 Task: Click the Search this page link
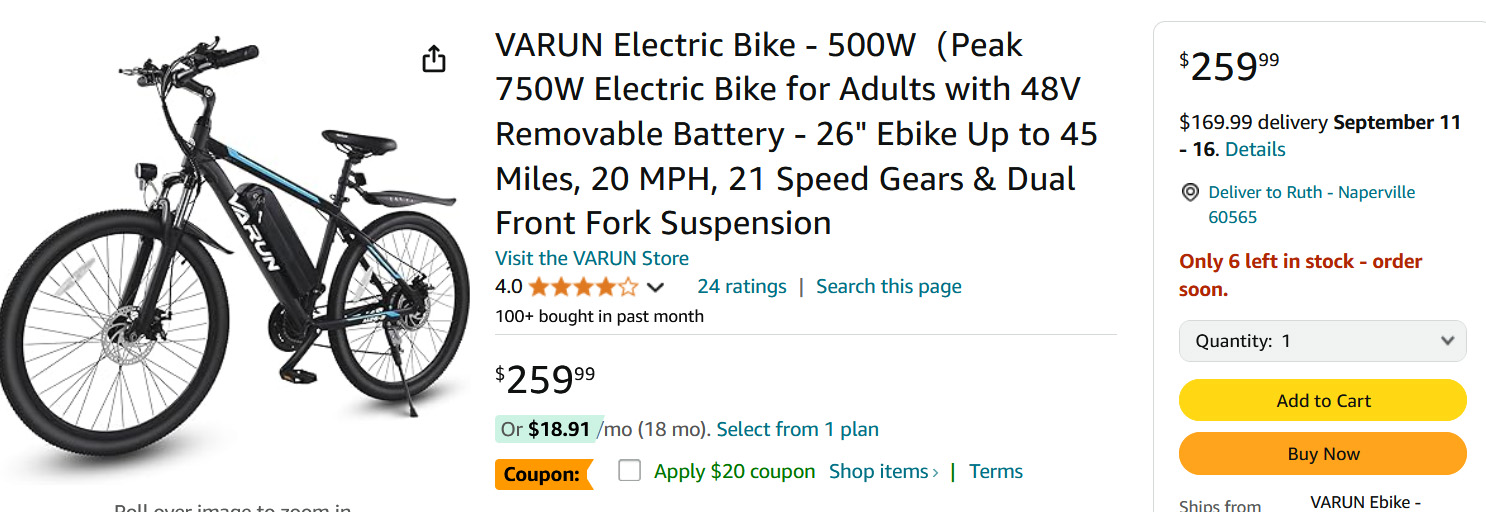[x=888, y=287]
